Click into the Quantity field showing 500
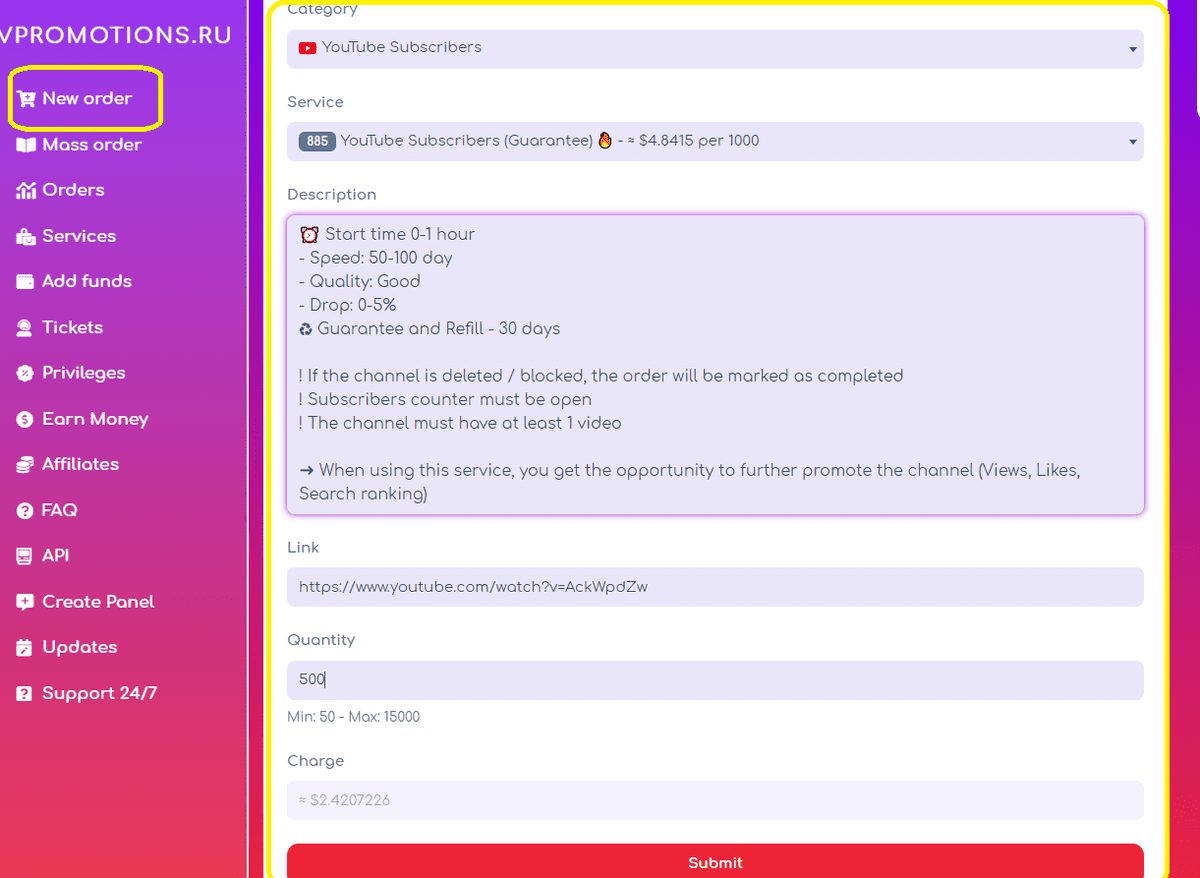The height and width of the screenshot is (878, 1200). click(x=715, y=680)
